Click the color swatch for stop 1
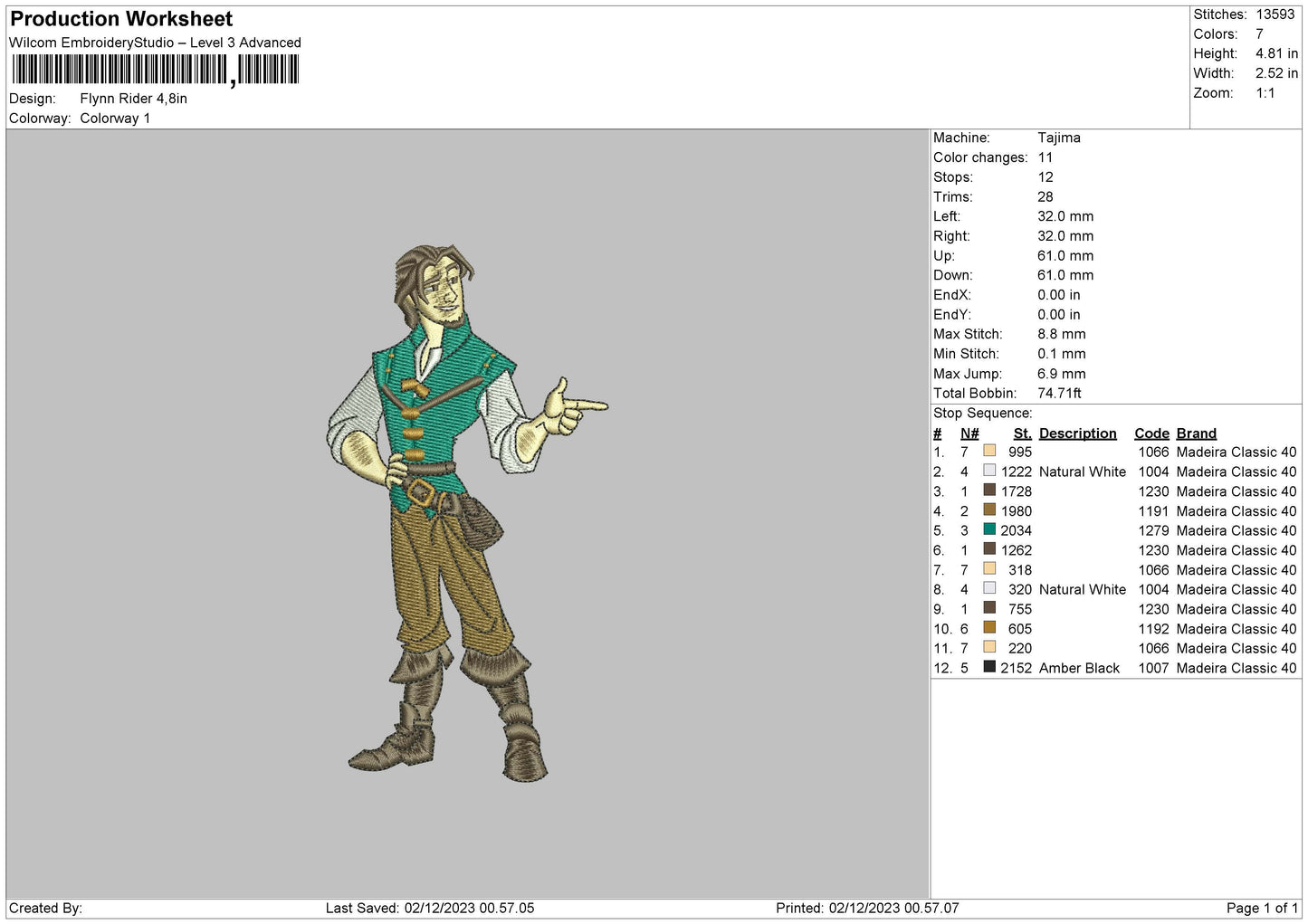 pyautogui.click(x=989, y=451)
